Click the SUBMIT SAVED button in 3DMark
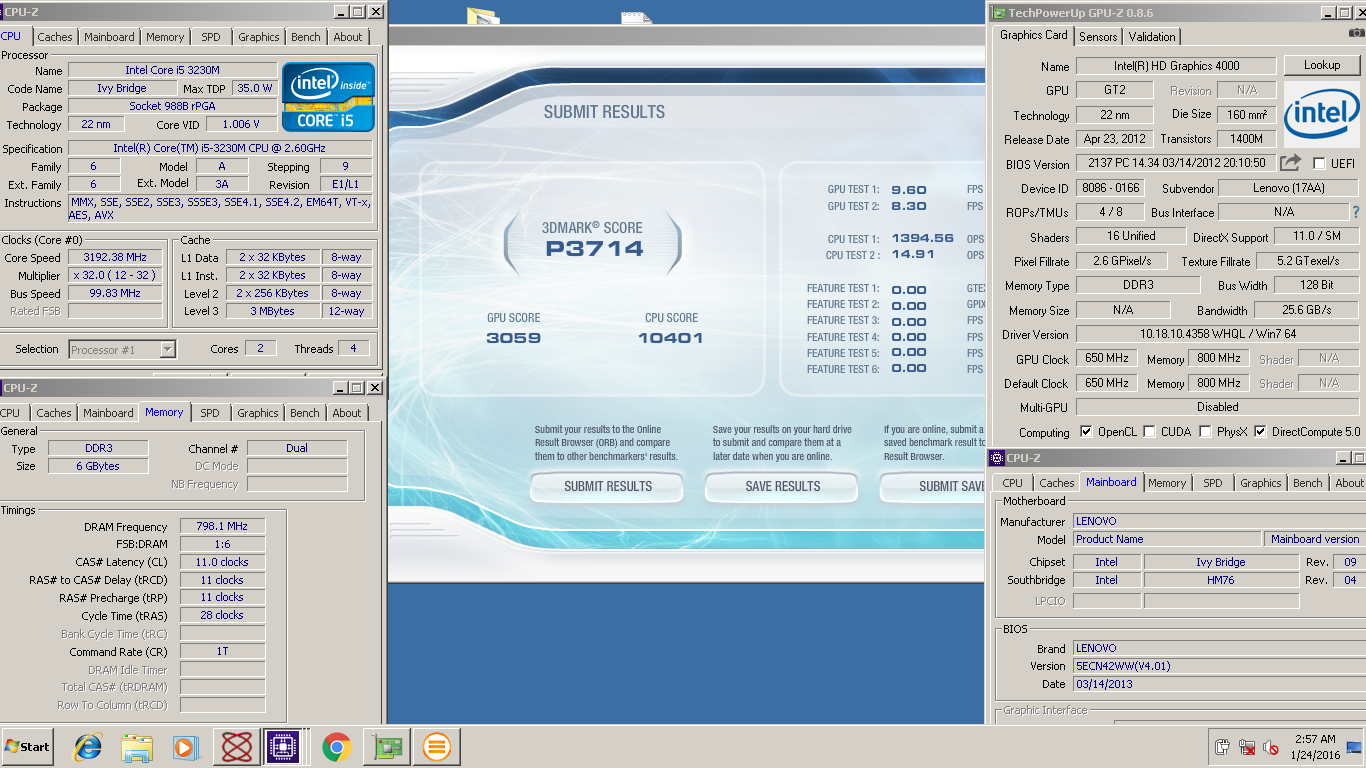Viewport: 1366px width, 768px height. point(932,486)
